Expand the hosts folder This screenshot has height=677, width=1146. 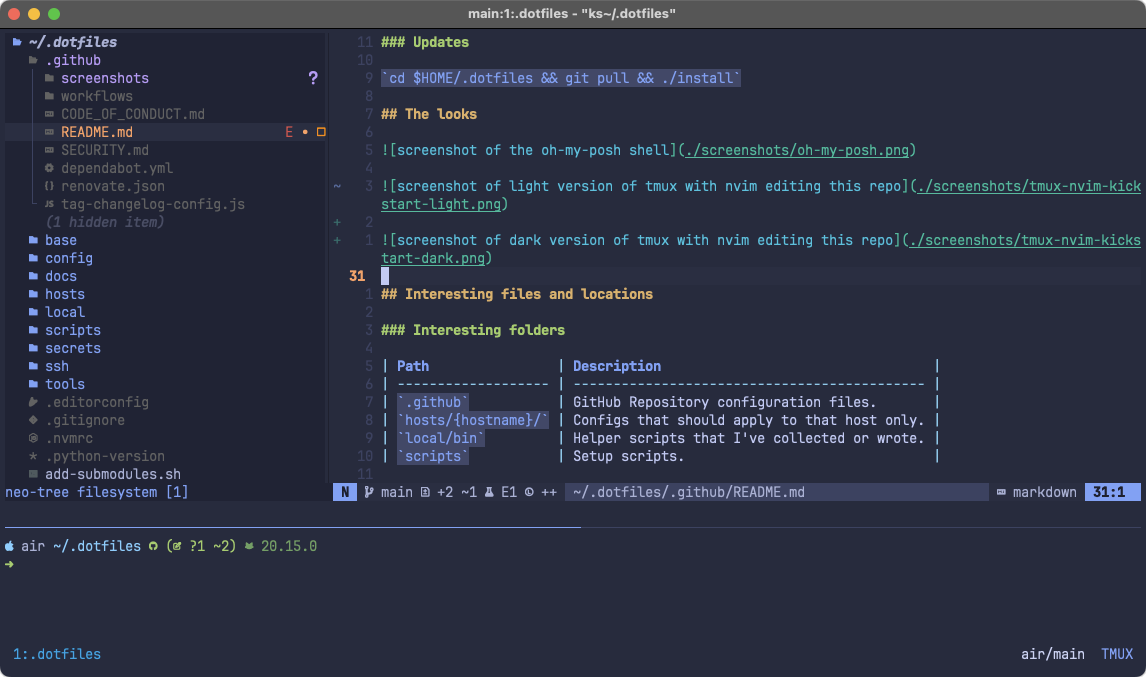[x=64, y=294]
